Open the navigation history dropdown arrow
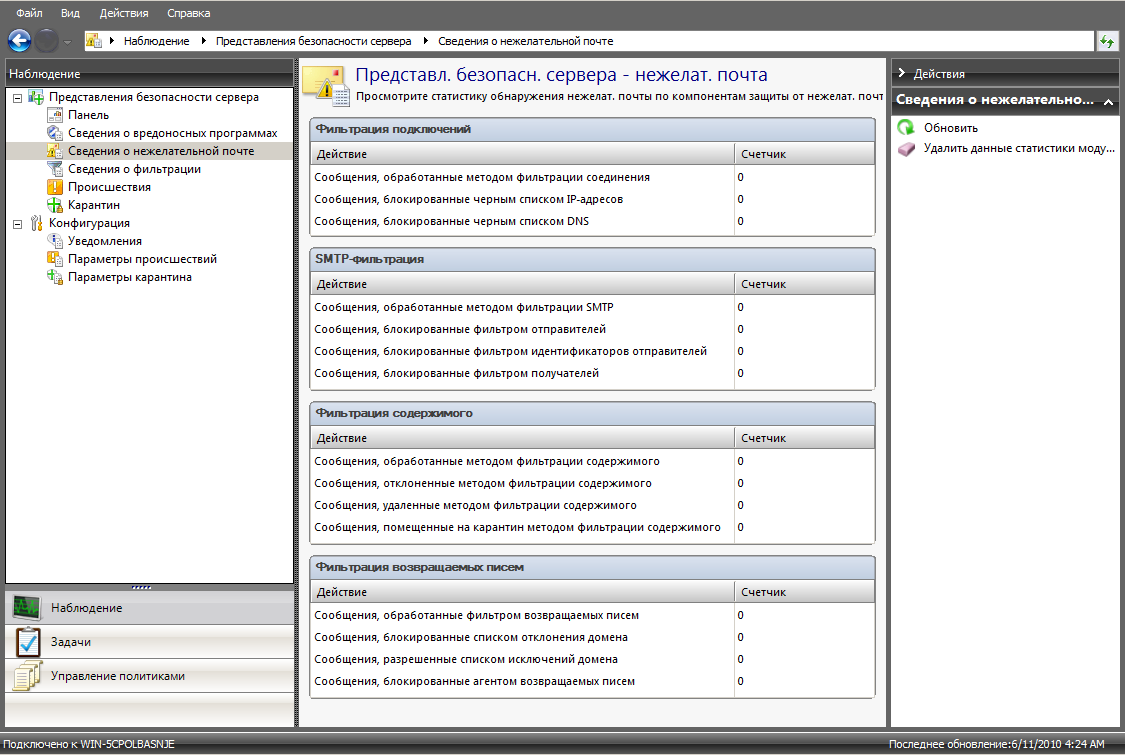 tap(67, 42)
